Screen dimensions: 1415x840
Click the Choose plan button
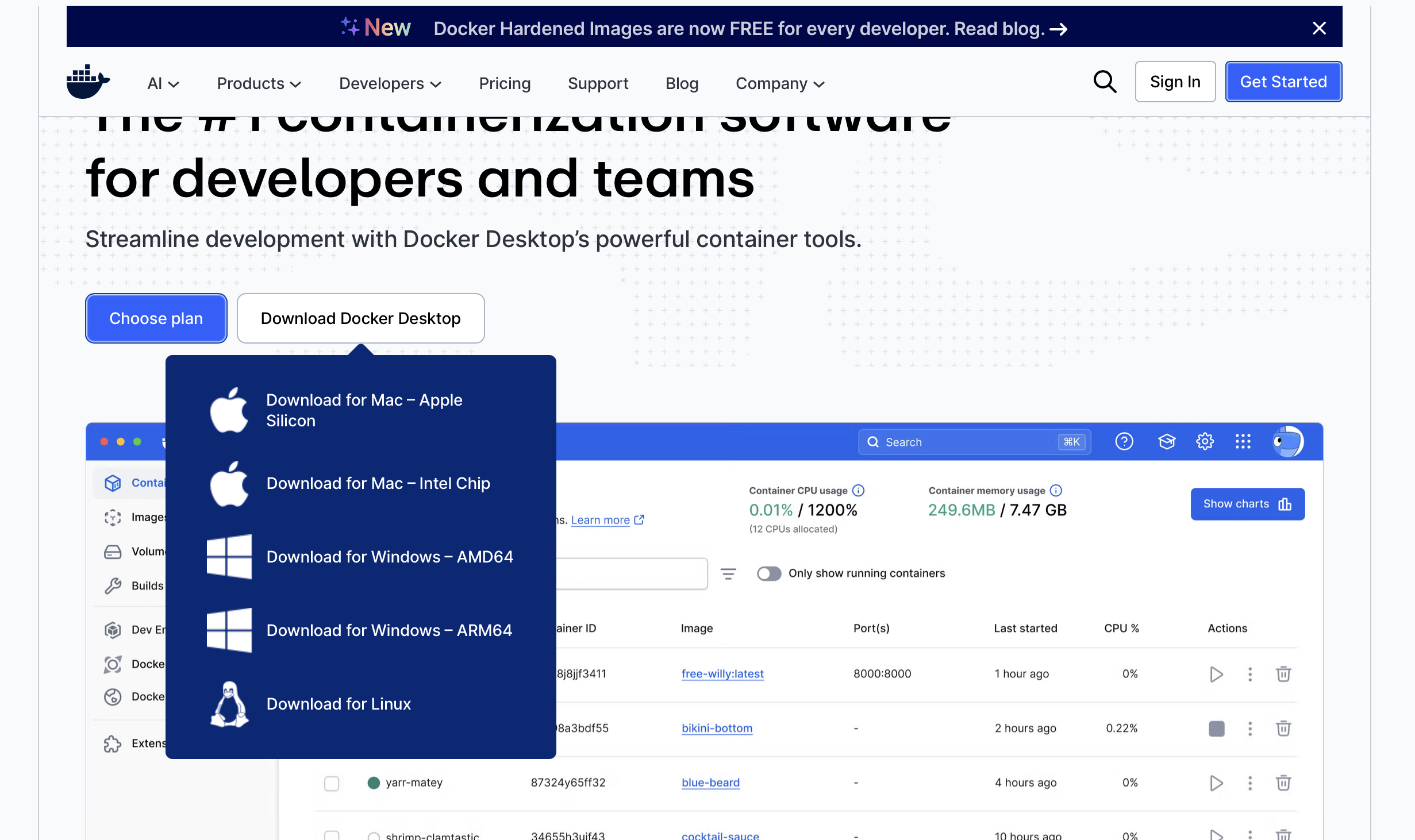156,318
